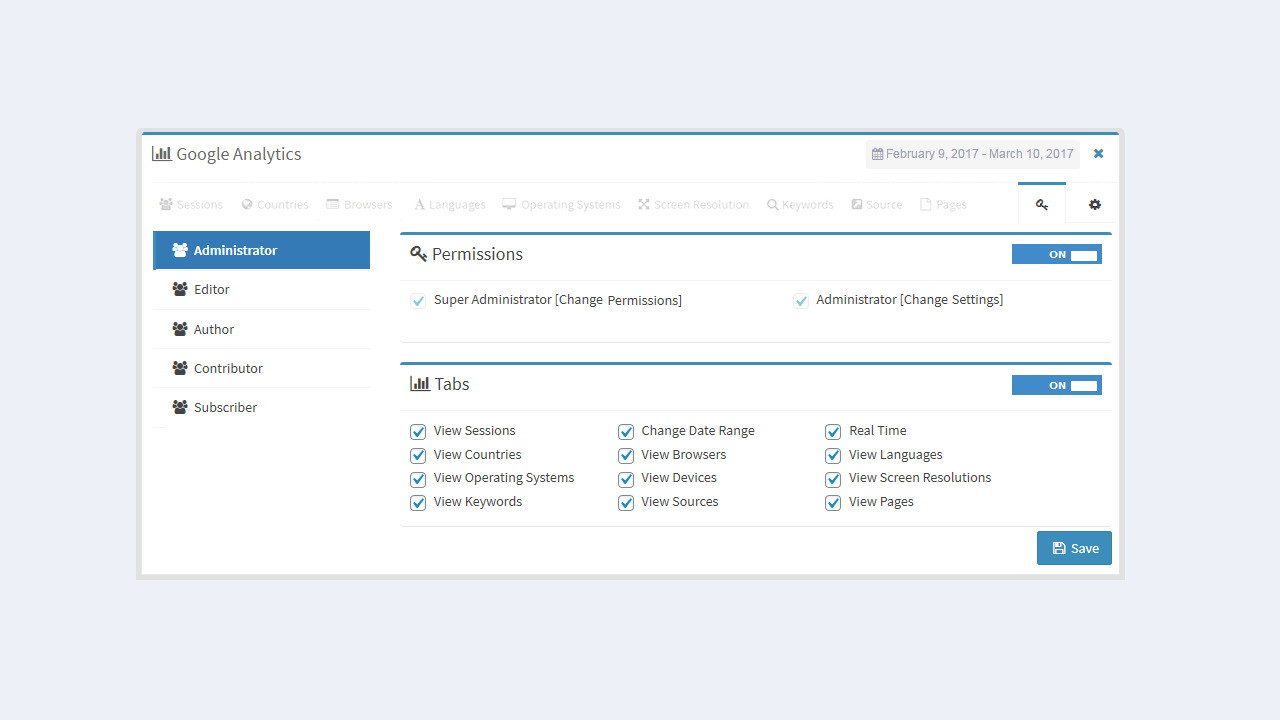The image size is (1280, 720).
Task: Switch off the Tabs ON toggle
Action: 1057,385
